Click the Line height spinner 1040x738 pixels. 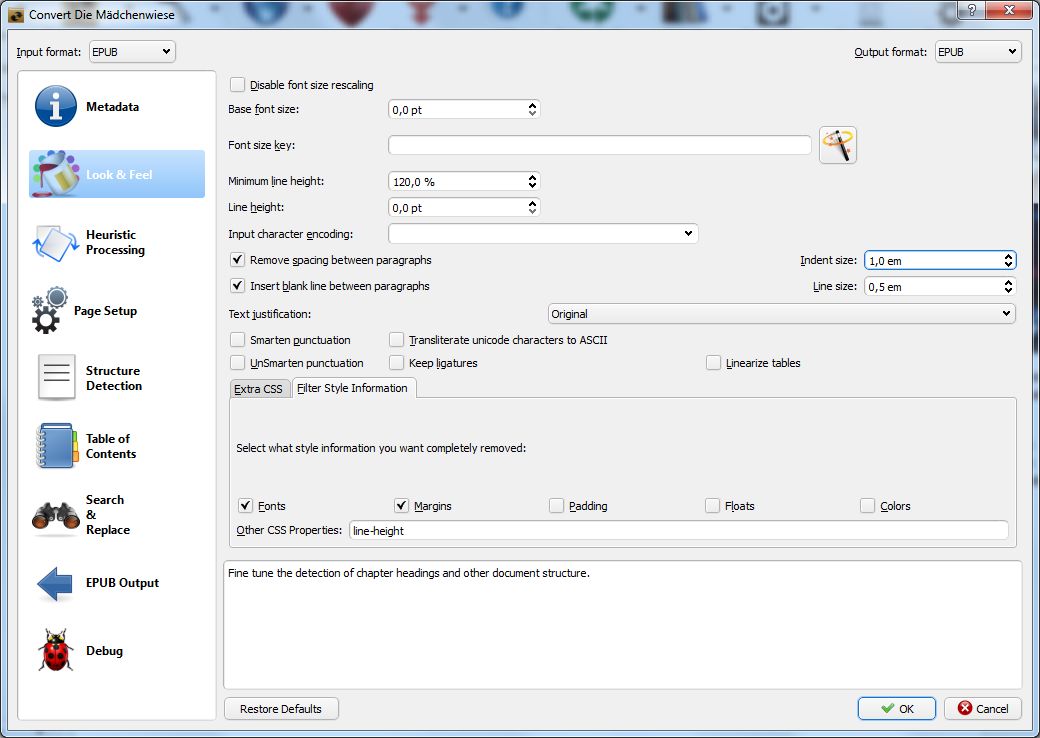coord(464,208)
